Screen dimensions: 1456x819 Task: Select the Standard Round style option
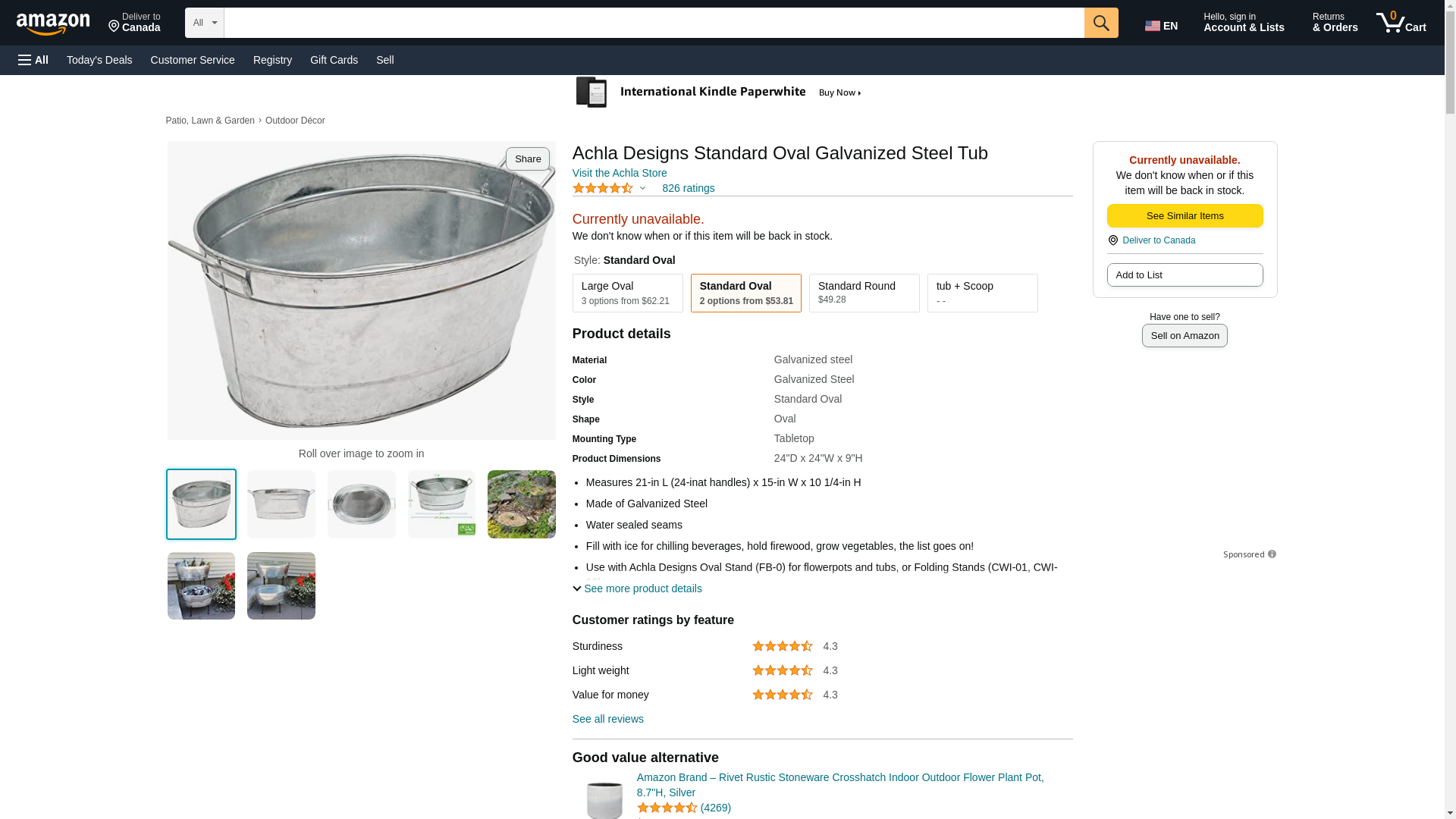(864, 293)
